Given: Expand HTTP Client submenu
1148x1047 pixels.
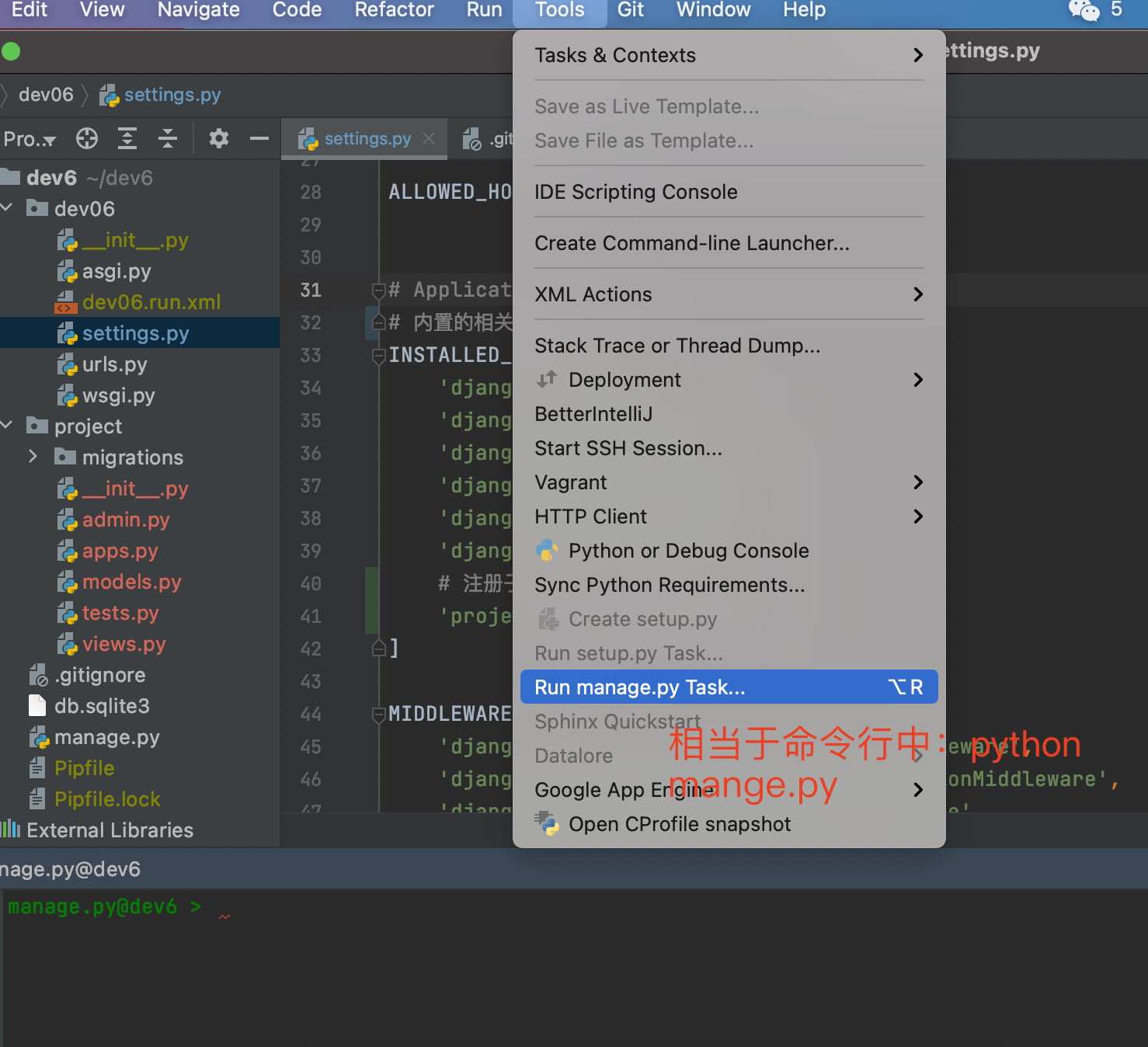Looking at the screenshot, I should click(x=918, y=517).
